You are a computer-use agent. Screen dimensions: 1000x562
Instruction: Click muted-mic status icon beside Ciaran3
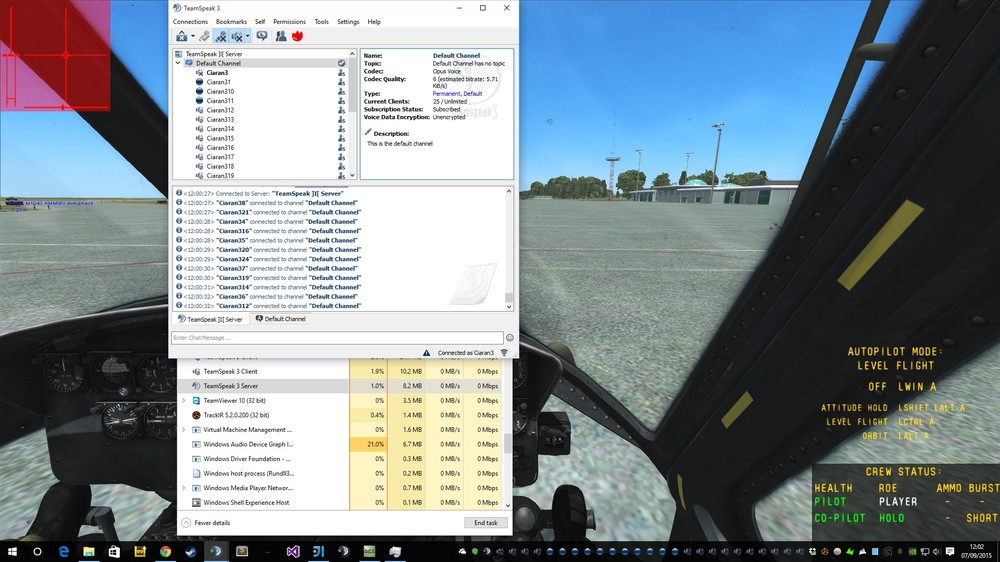tap(200, 73)
